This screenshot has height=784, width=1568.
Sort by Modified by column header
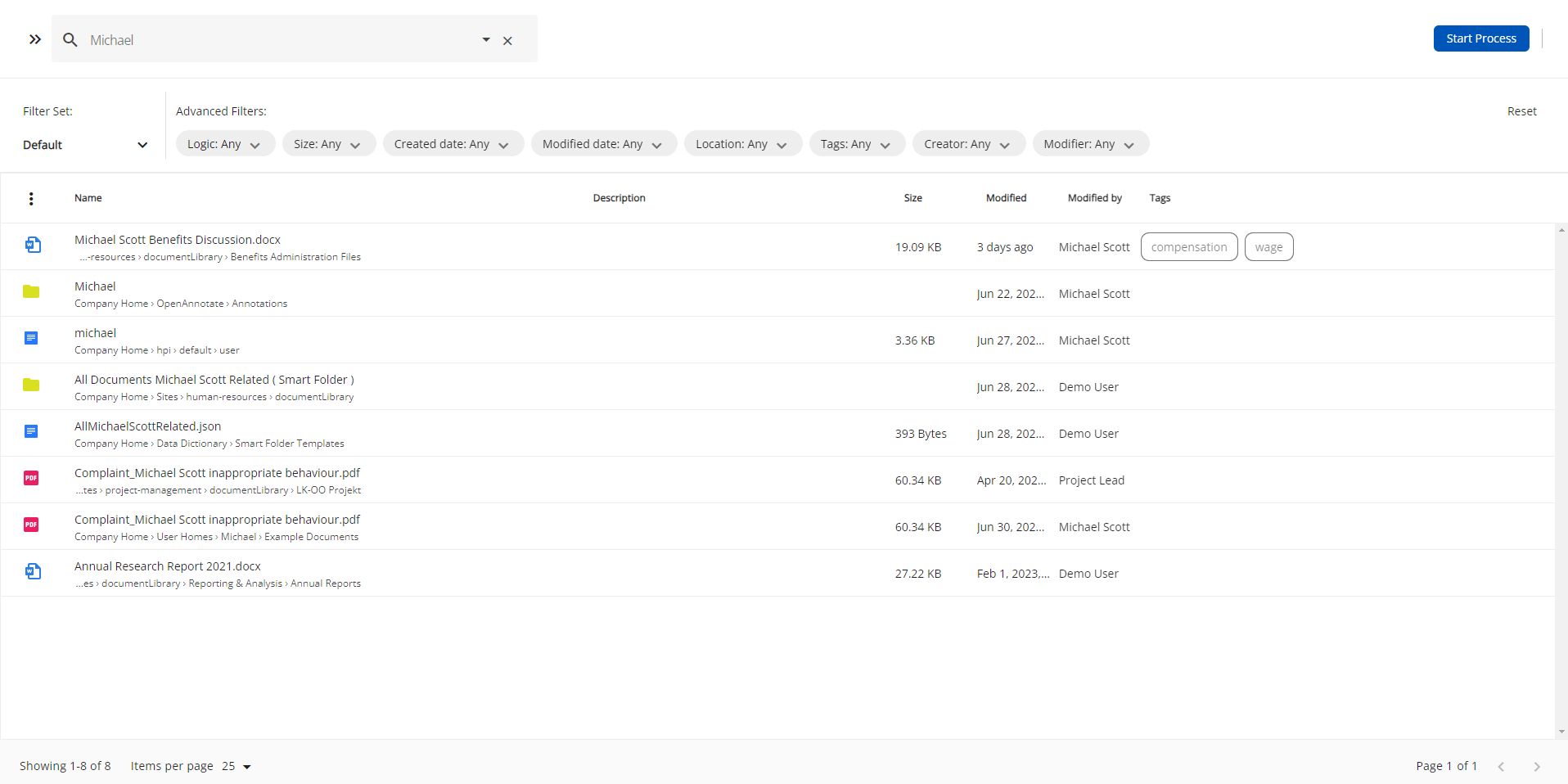[x=1095, y=198]
